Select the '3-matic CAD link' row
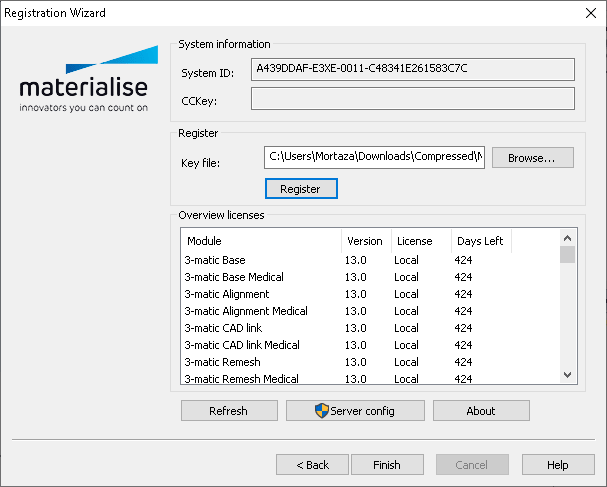The width and height of the screenshot is (607, 487). coord(370,328)
